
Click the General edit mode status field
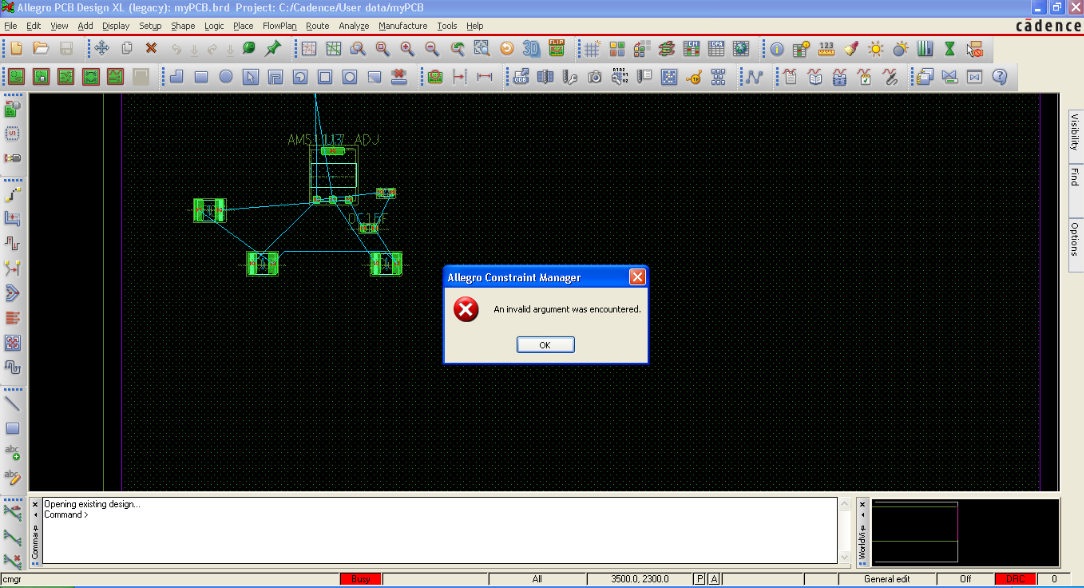(x=887, y=579)
